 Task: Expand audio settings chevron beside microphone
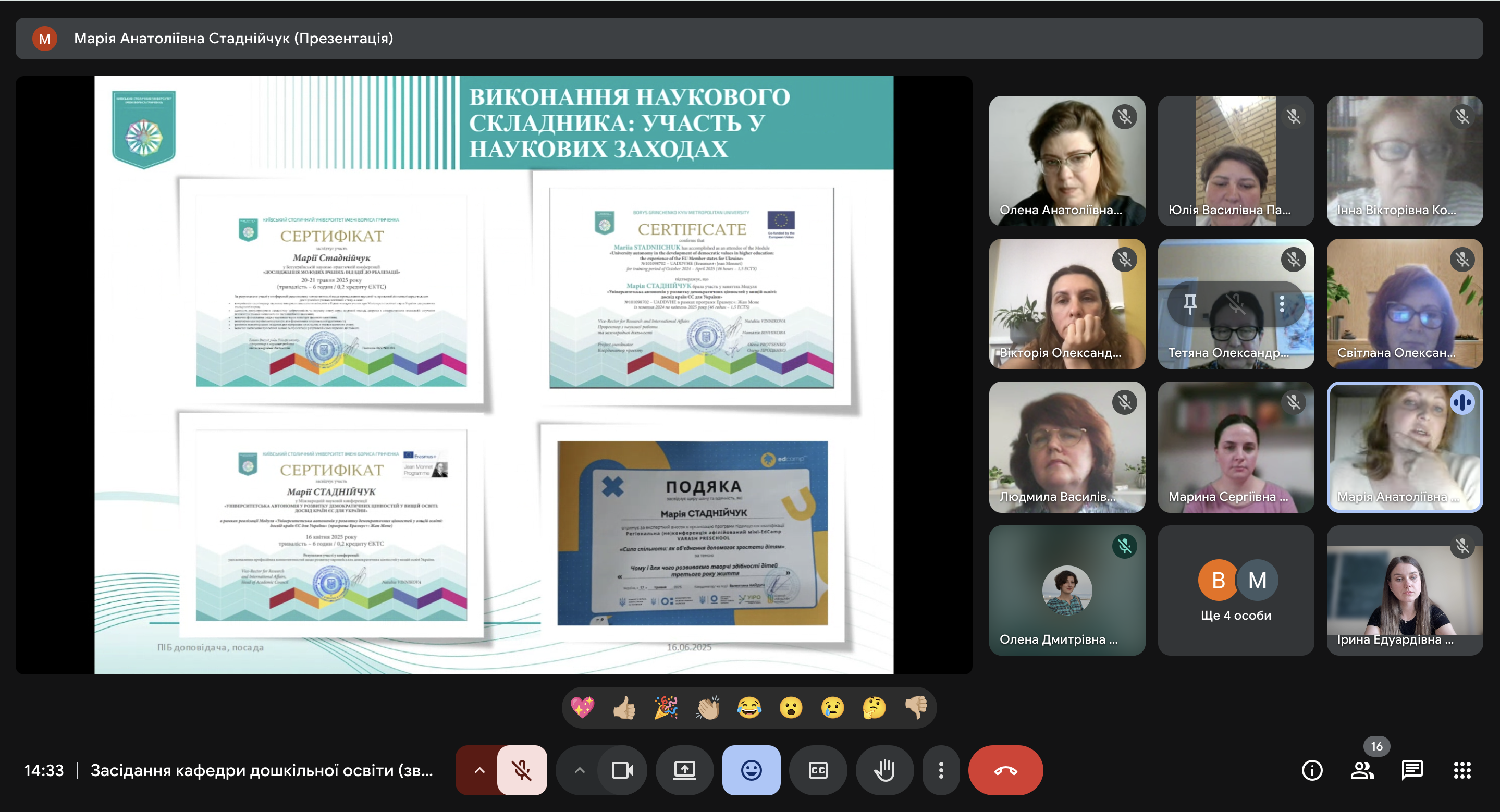click(x=479, y=770)
